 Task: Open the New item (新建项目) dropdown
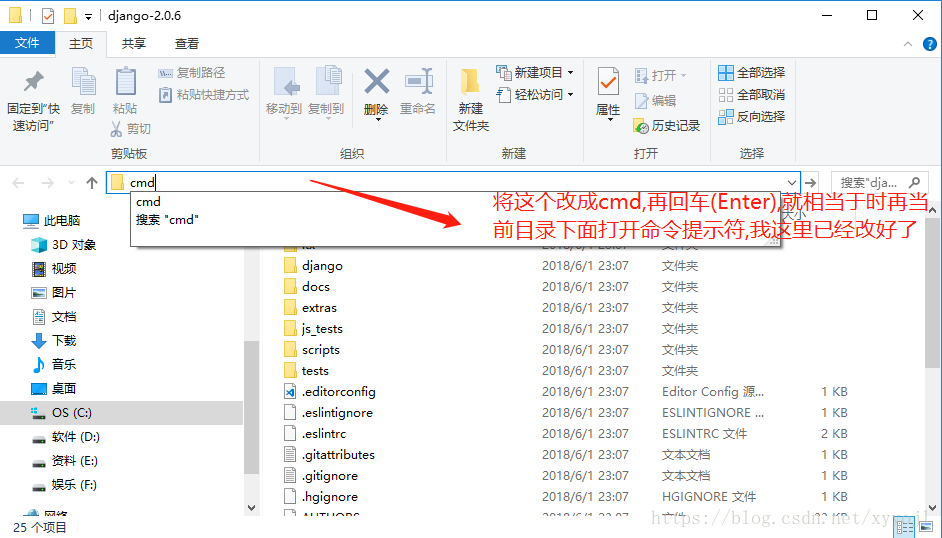pyautogui.click(x=534, y=73)
